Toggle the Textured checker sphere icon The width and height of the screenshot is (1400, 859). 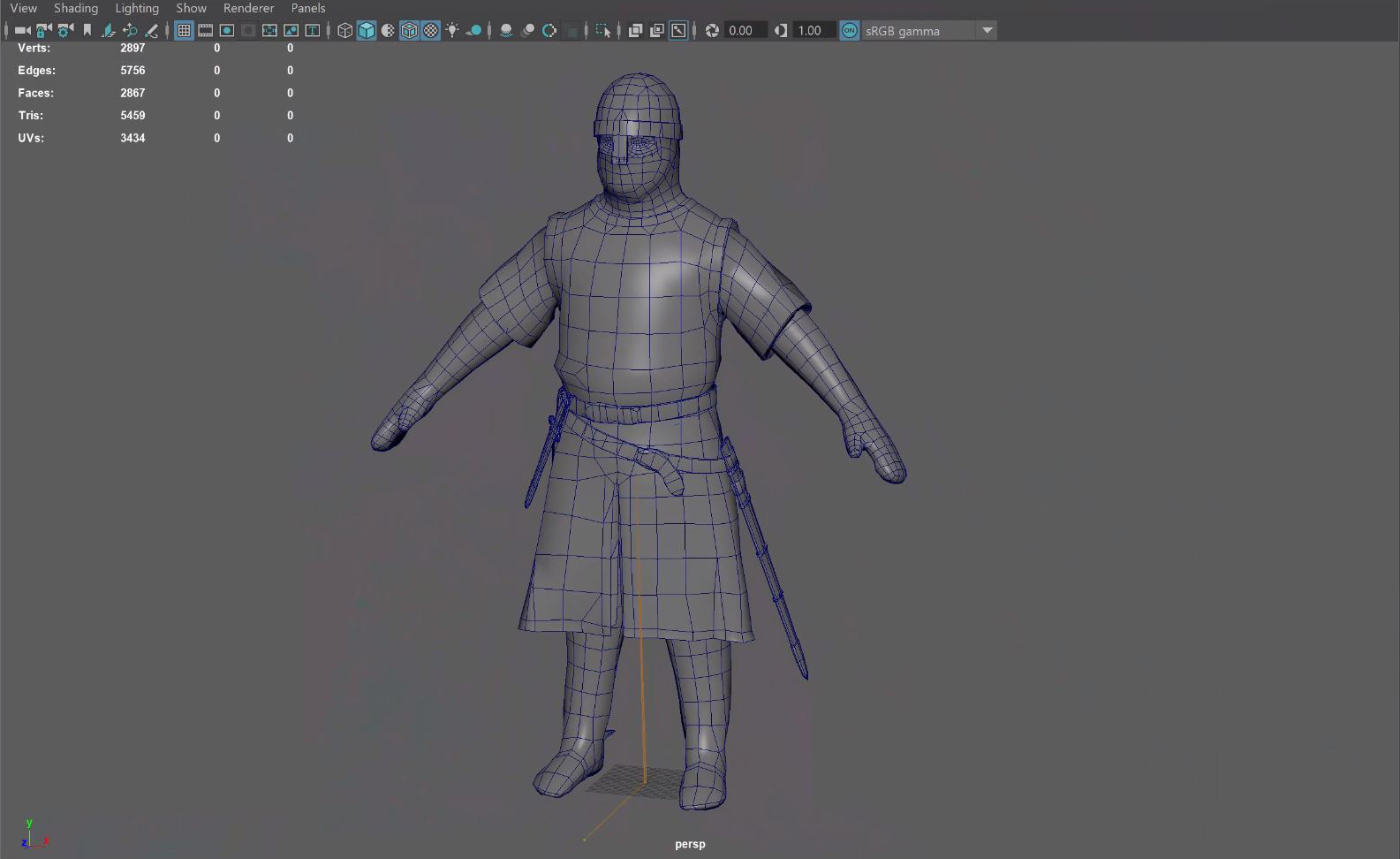point(431,31)
